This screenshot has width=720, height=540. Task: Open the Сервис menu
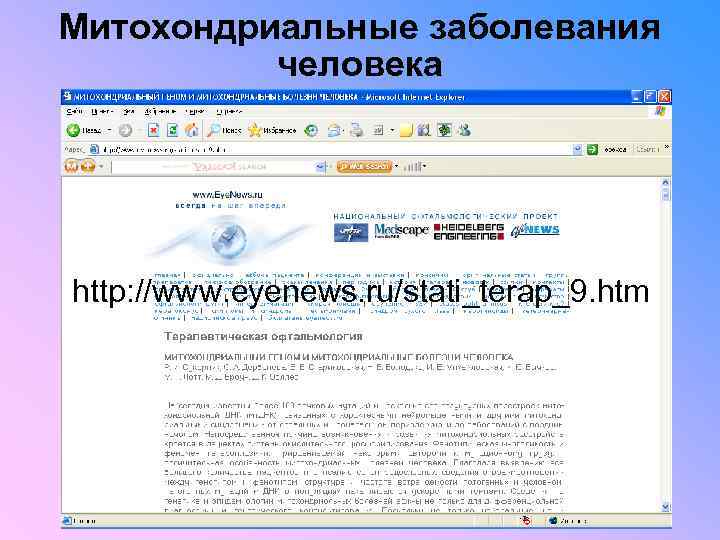[196, 112]
